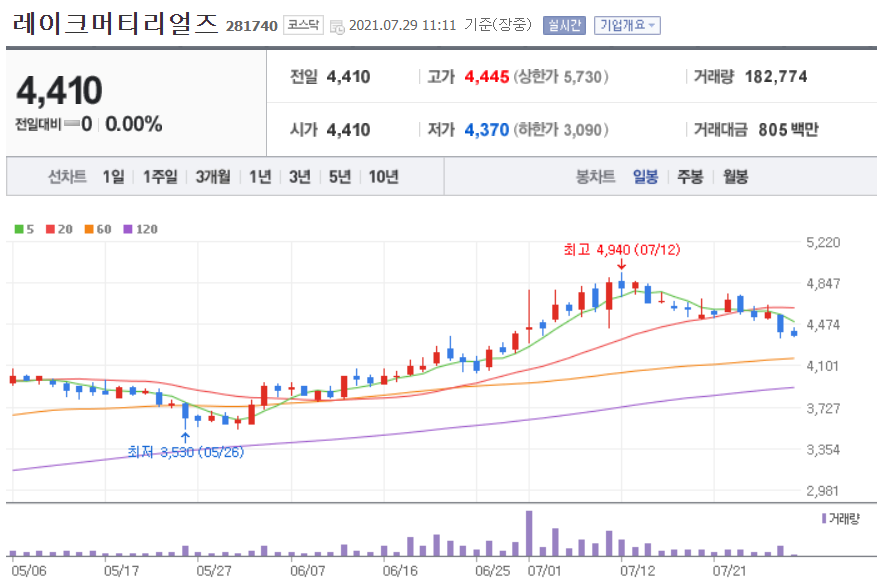Select the 5년 line chart tab
This screenshot has width=877, height=588.
point(340,177)
